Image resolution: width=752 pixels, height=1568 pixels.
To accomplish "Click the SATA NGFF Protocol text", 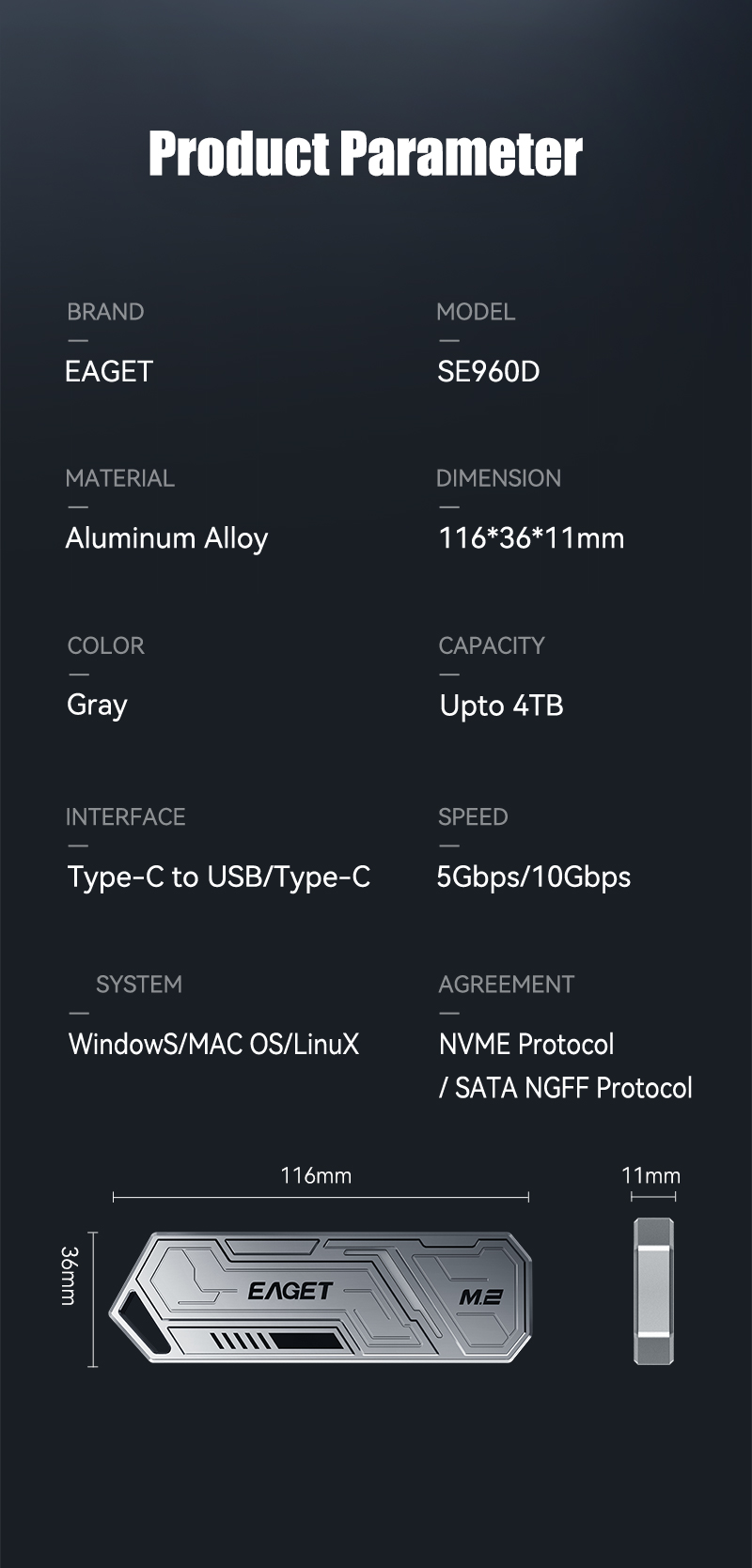I will (x=573, y=1088).
